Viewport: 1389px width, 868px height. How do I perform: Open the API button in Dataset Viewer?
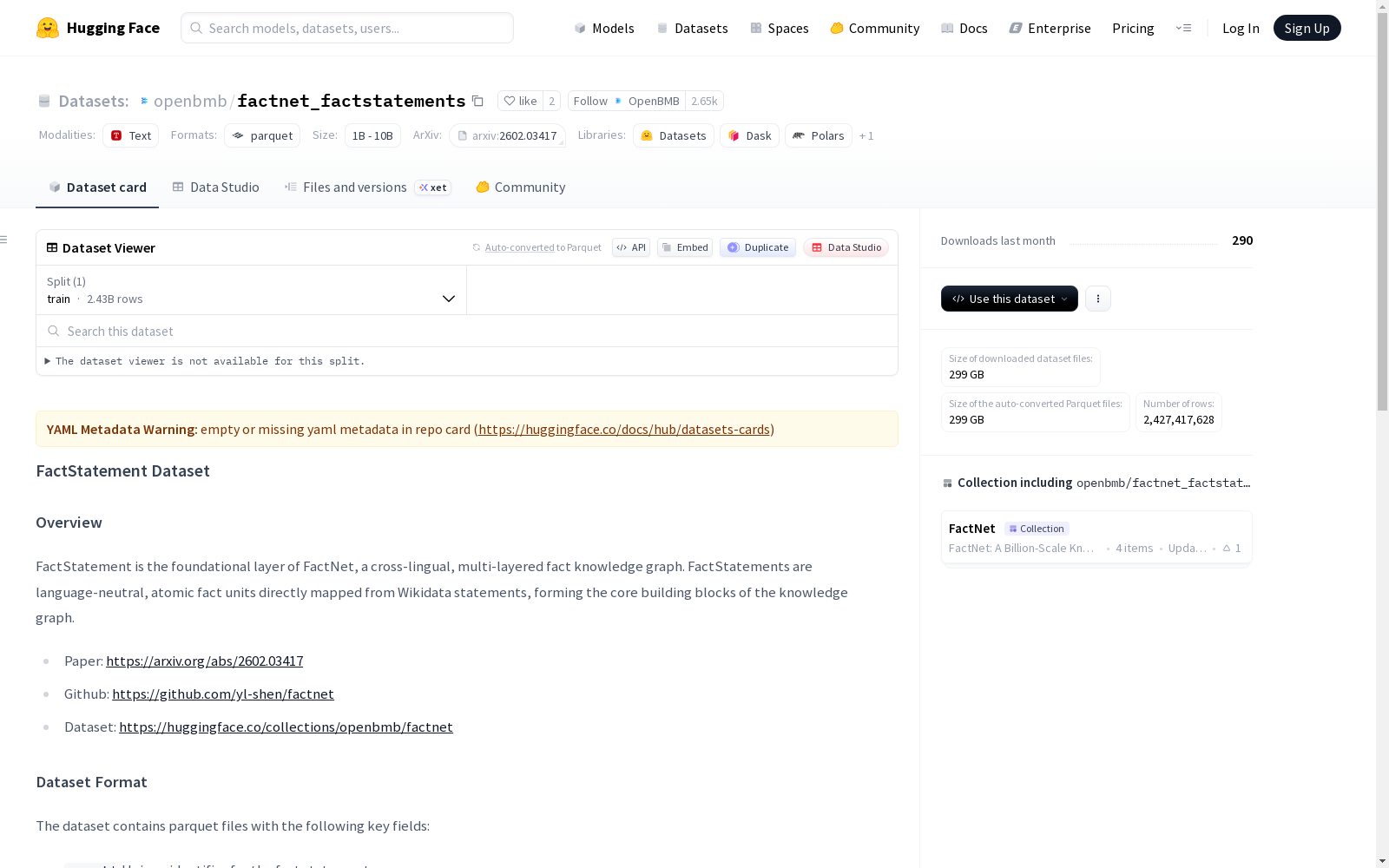point(631,247)
